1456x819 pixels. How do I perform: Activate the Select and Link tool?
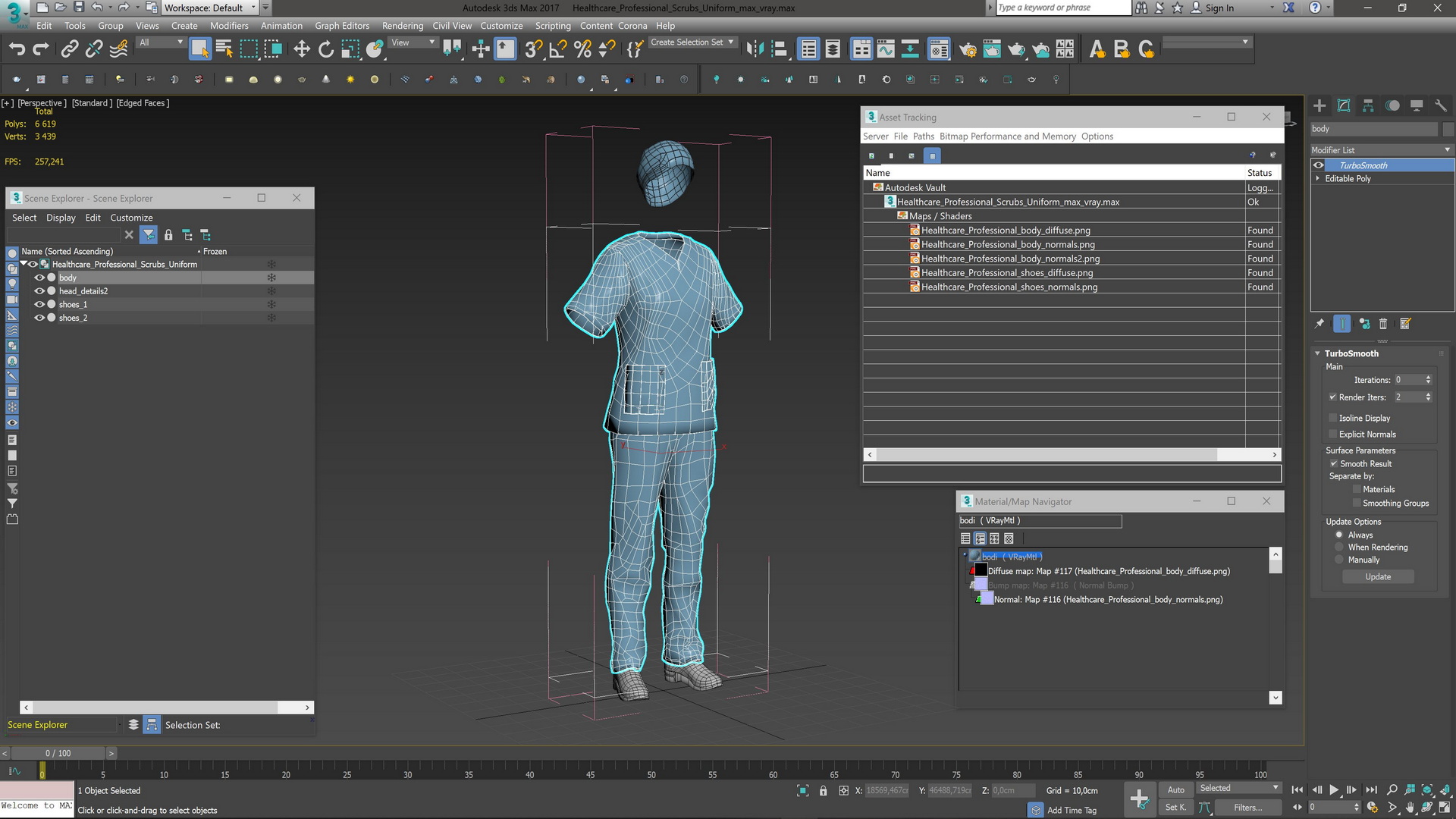(70, 49)
